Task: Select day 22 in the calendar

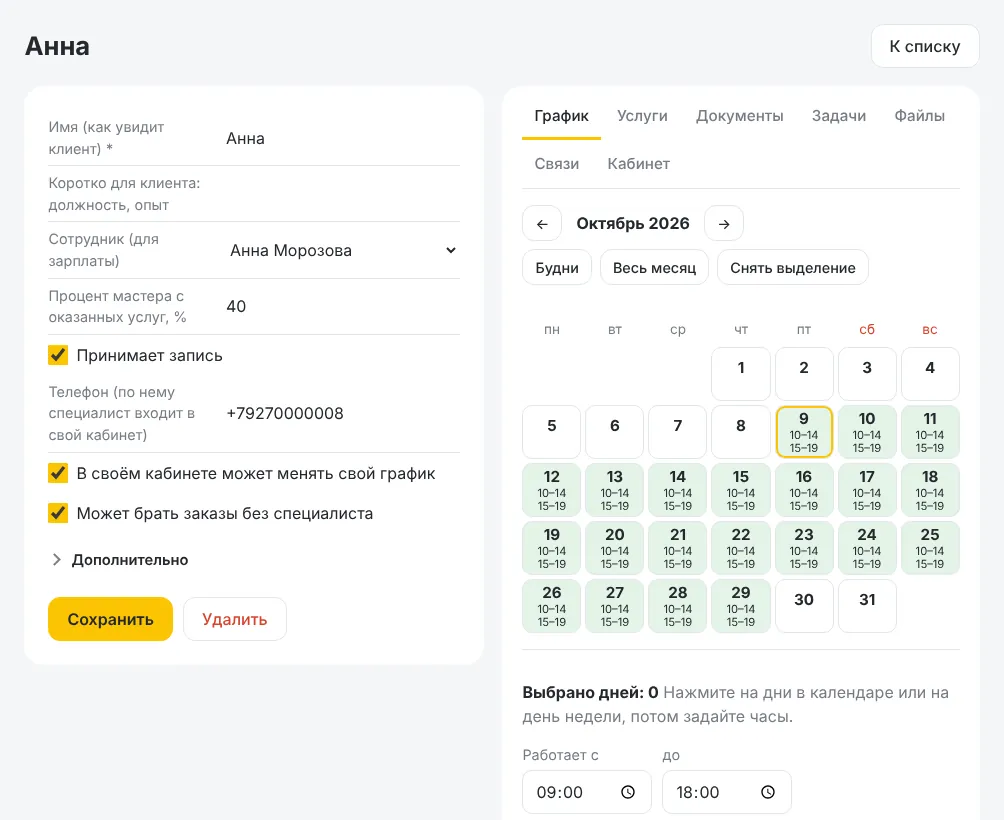Action: tap(741, 549)
